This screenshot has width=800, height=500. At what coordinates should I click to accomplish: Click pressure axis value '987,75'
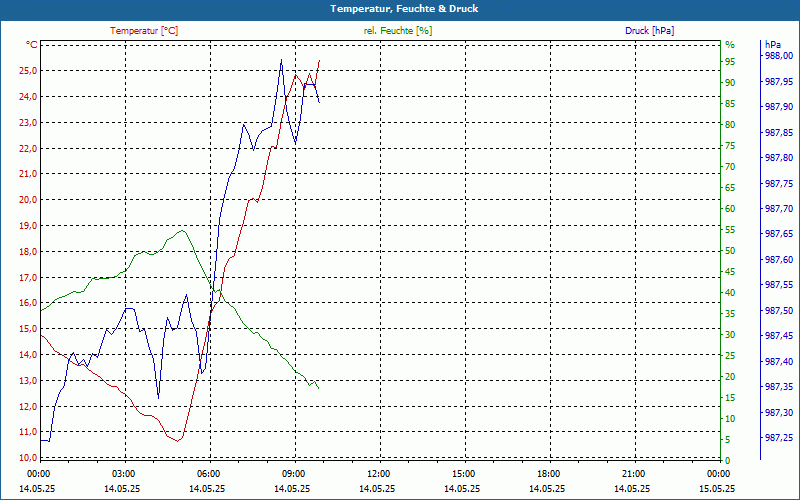click(x=779, y=184)
